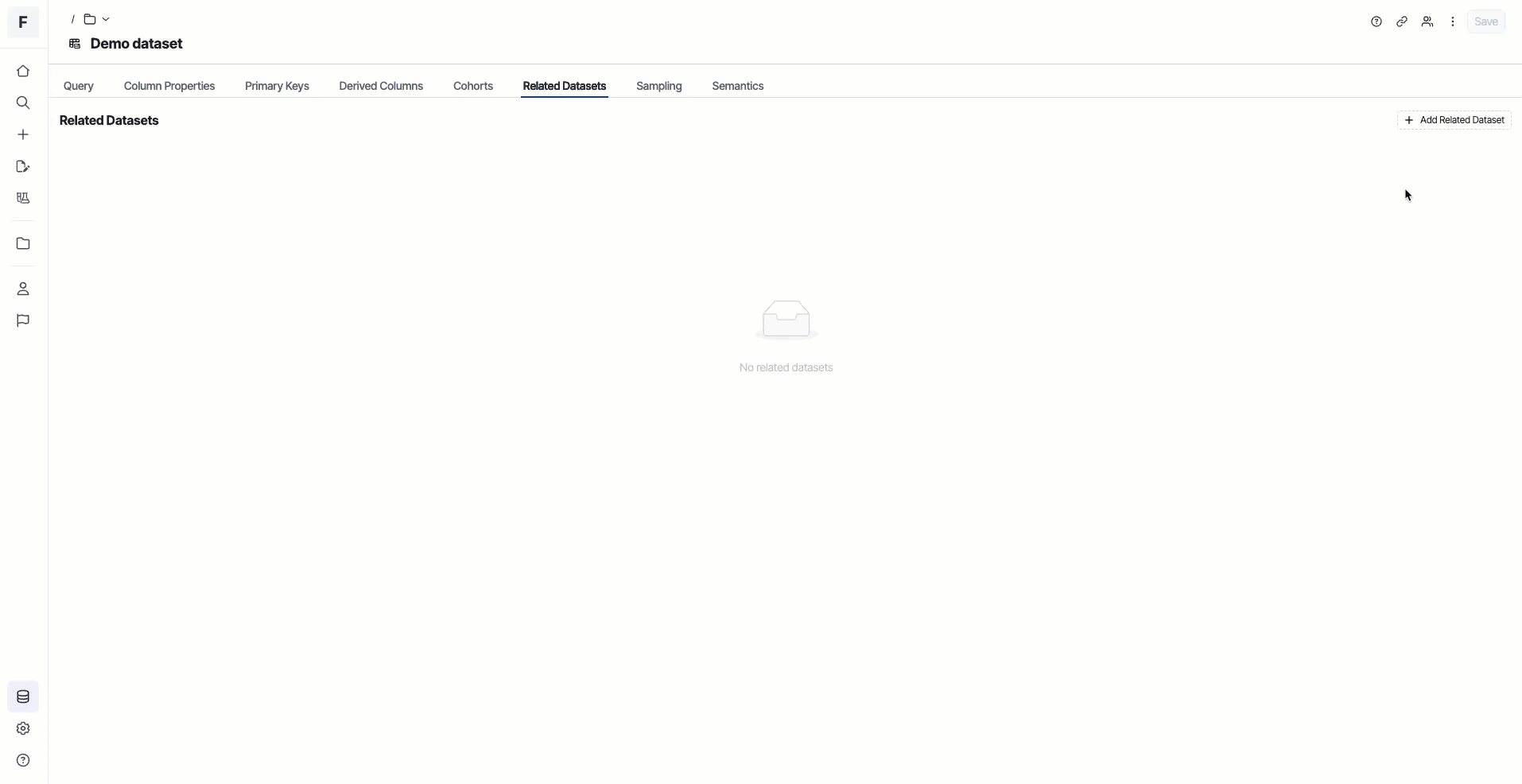The image size is (1522, 784).
Task: Click the F workspace logo
Action: pos(23,22)
